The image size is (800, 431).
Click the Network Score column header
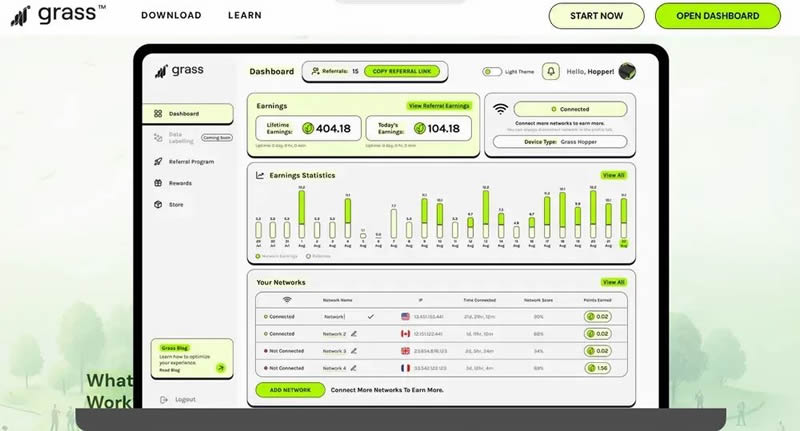coord(538,300)
